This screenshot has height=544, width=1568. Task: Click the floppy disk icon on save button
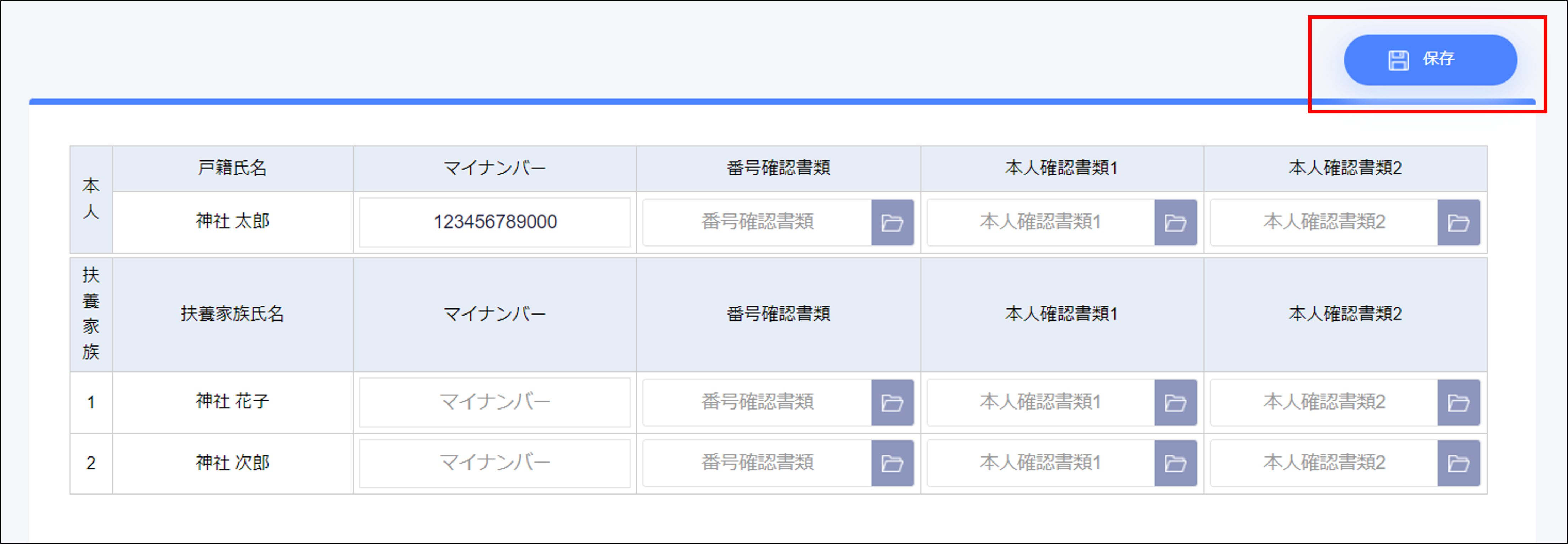coord(1398,60)
